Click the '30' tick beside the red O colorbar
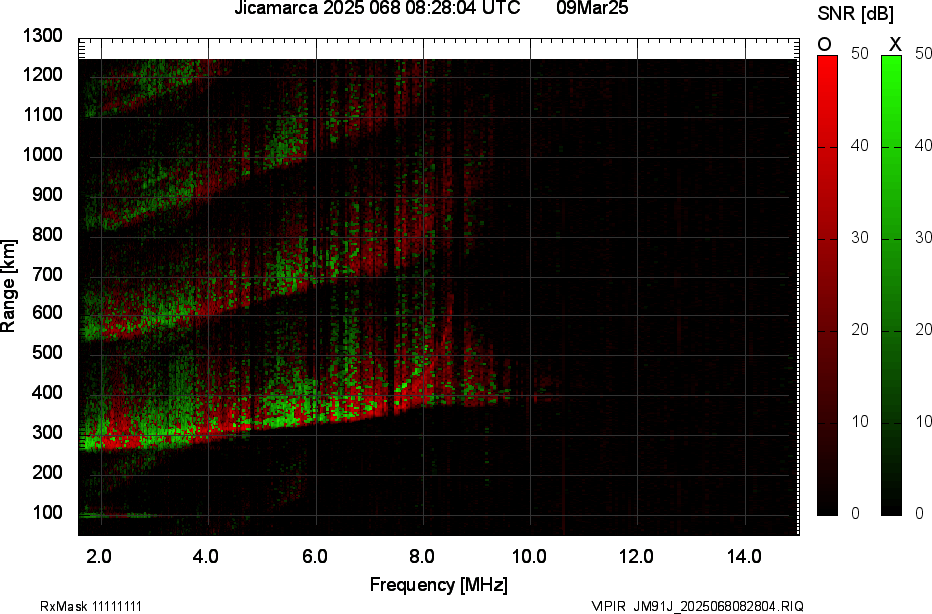 pos(860,238)
